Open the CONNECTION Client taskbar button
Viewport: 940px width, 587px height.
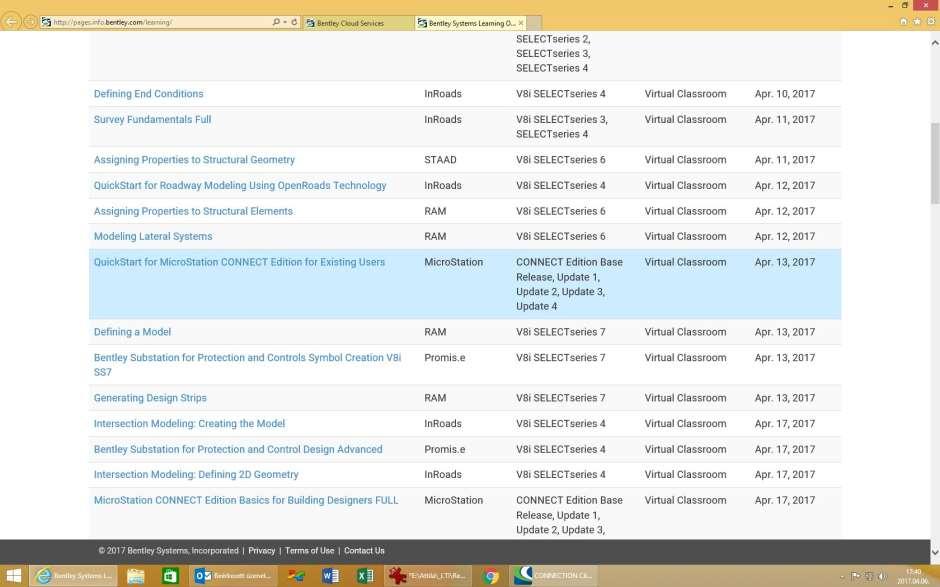[554, 576]
